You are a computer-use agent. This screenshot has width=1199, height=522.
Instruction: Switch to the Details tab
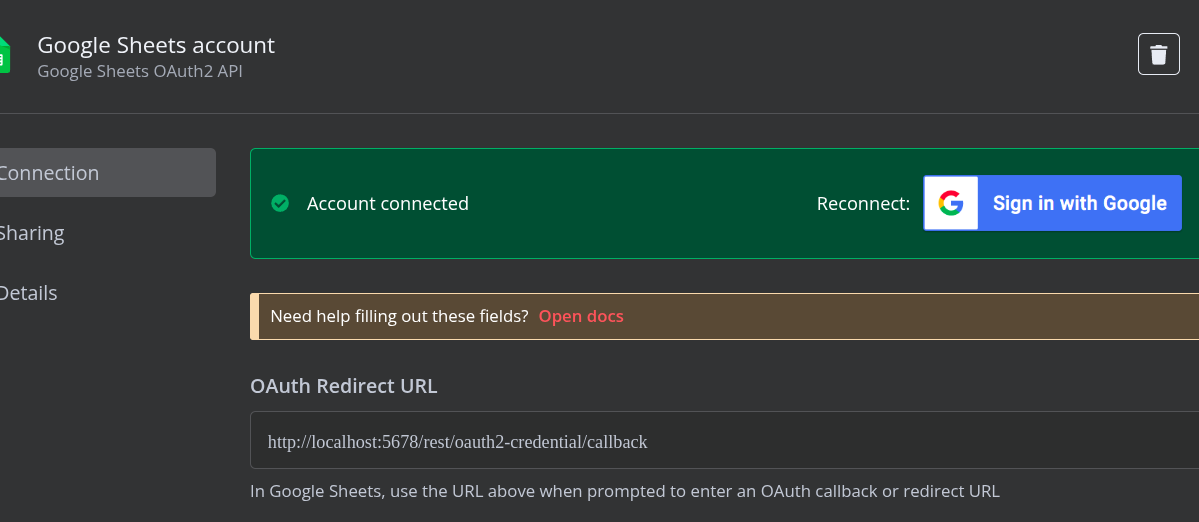(28, 293)
